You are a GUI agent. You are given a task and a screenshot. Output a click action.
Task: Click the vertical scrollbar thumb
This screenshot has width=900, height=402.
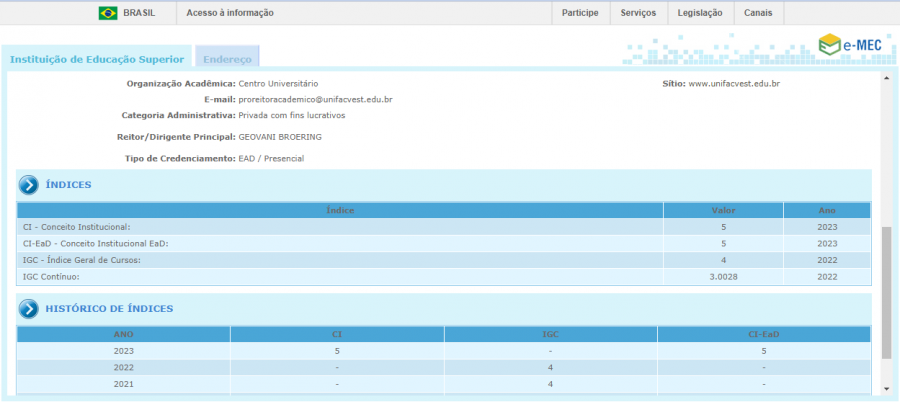pos(886,292)
